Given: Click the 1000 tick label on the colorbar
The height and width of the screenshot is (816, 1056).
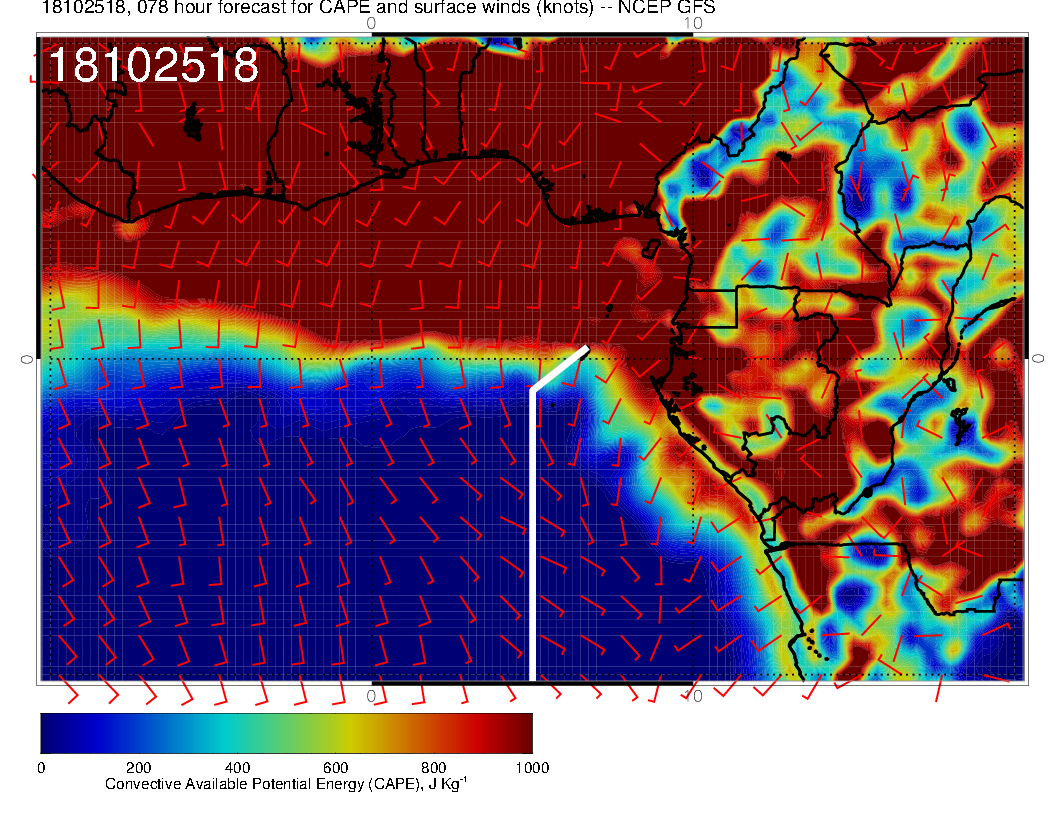Looking at the screenshot, I should click(531, 768).
